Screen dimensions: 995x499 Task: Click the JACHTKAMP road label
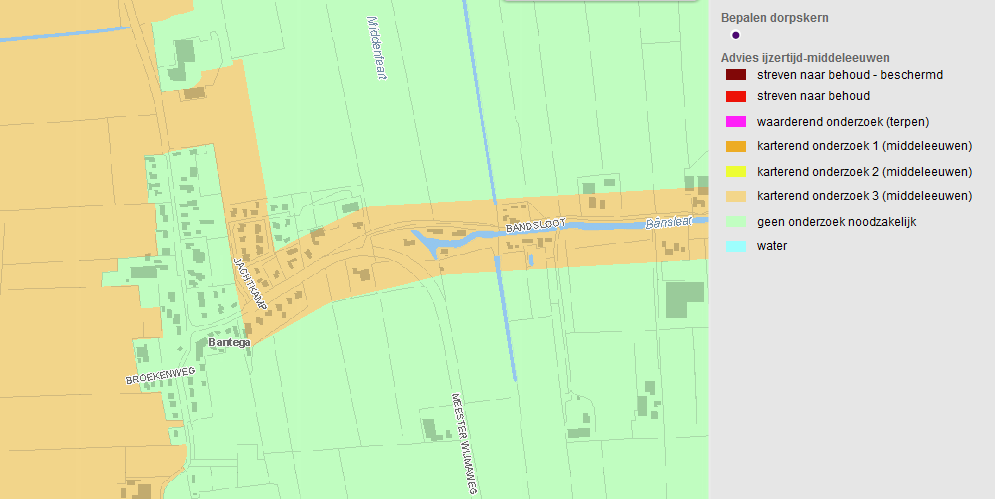(250, 283)
